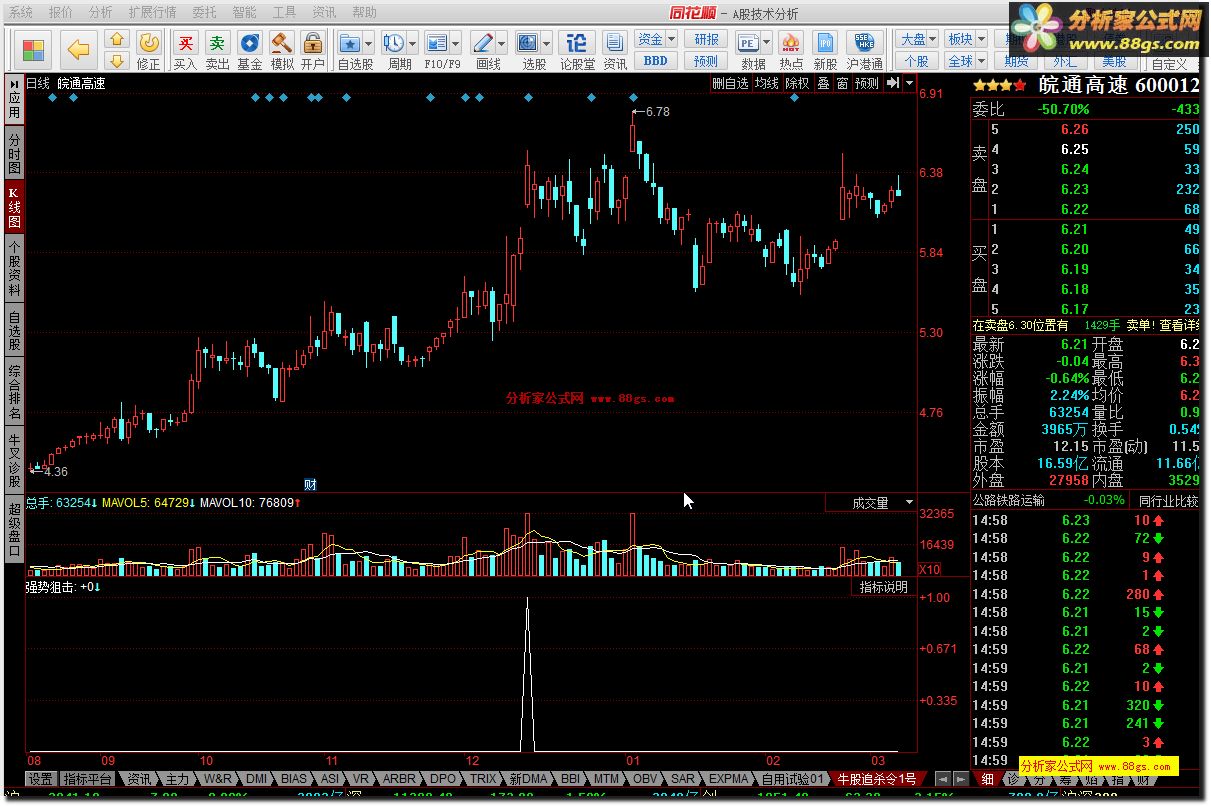This screenshot has height=806, width=1211.
Task: Open the 论股堂 forum icon
Action: pos(576,43)
